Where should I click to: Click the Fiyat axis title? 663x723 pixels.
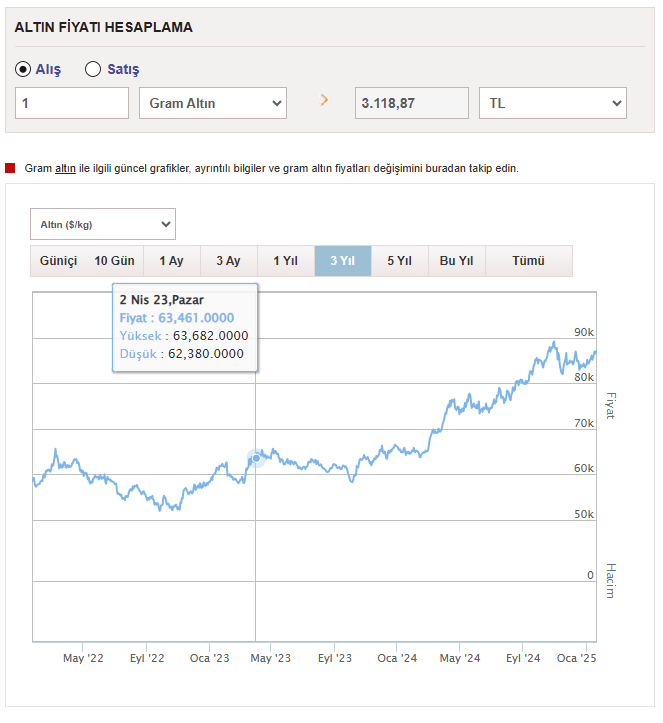(x=610, y=406)
